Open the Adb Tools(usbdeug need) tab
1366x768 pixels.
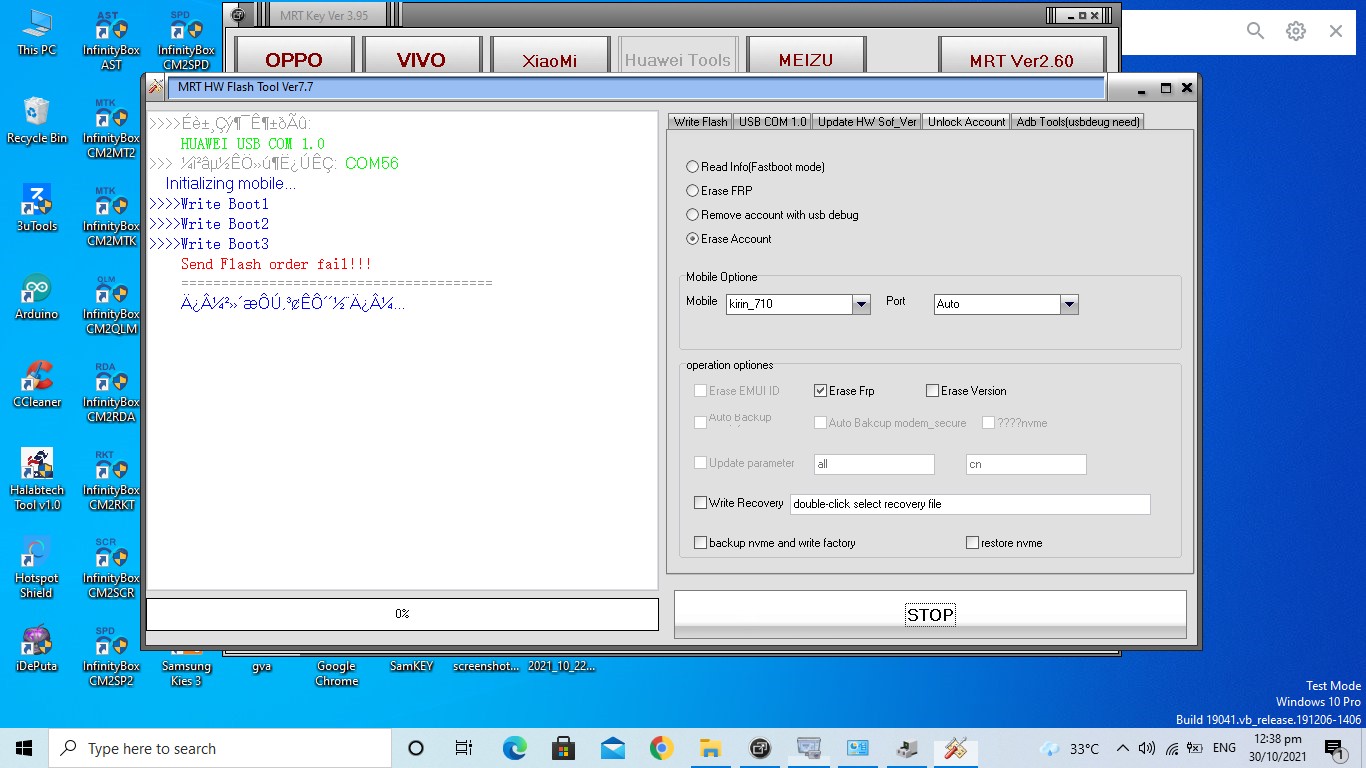pos(1077,122)
